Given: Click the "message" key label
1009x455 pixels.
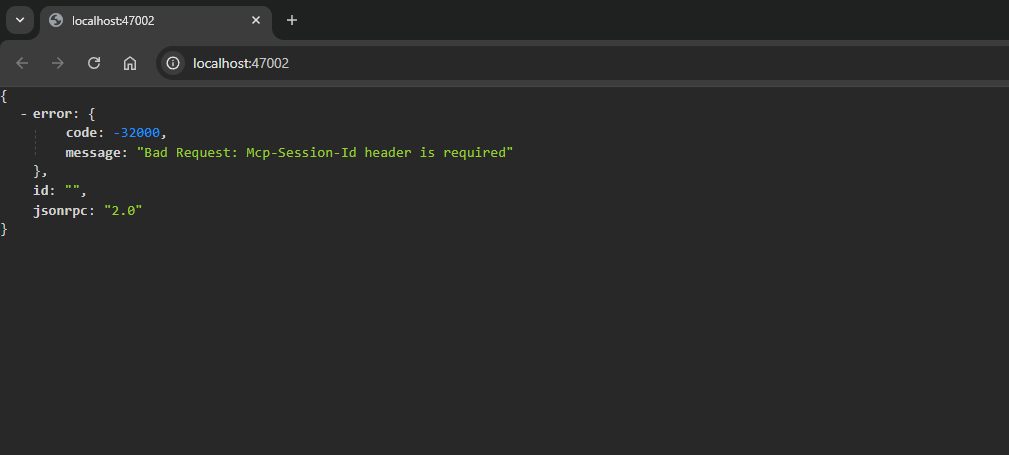Looking at the screenshot, I should (94, 152).
